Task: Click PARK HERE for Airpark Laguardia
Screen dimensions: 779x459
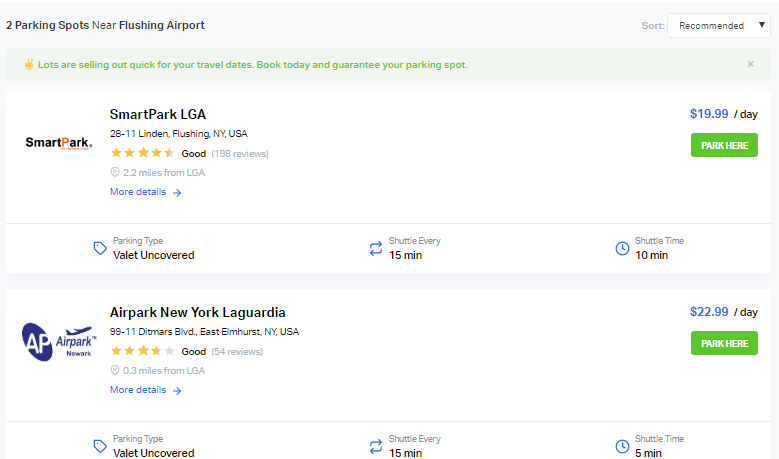Action: pos(724,343)
